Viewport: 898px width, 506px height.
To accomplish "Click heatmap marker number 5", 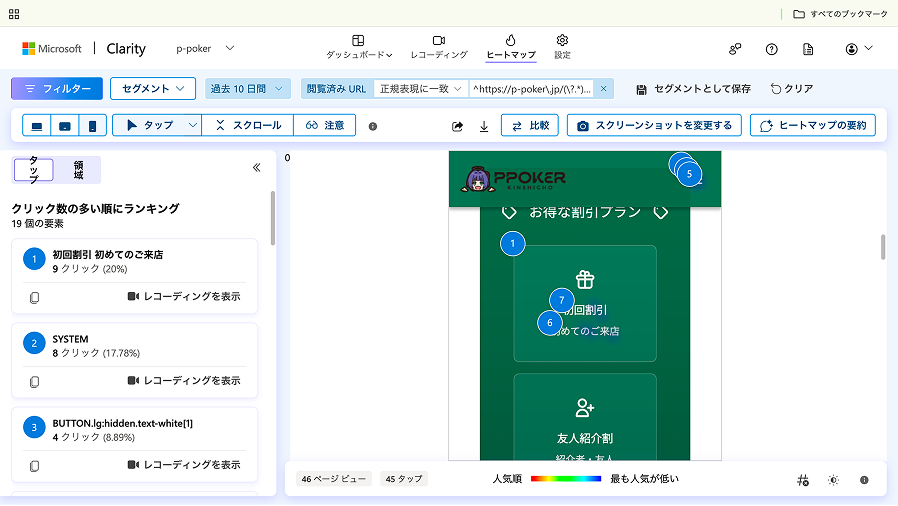I will pos(690,174).
